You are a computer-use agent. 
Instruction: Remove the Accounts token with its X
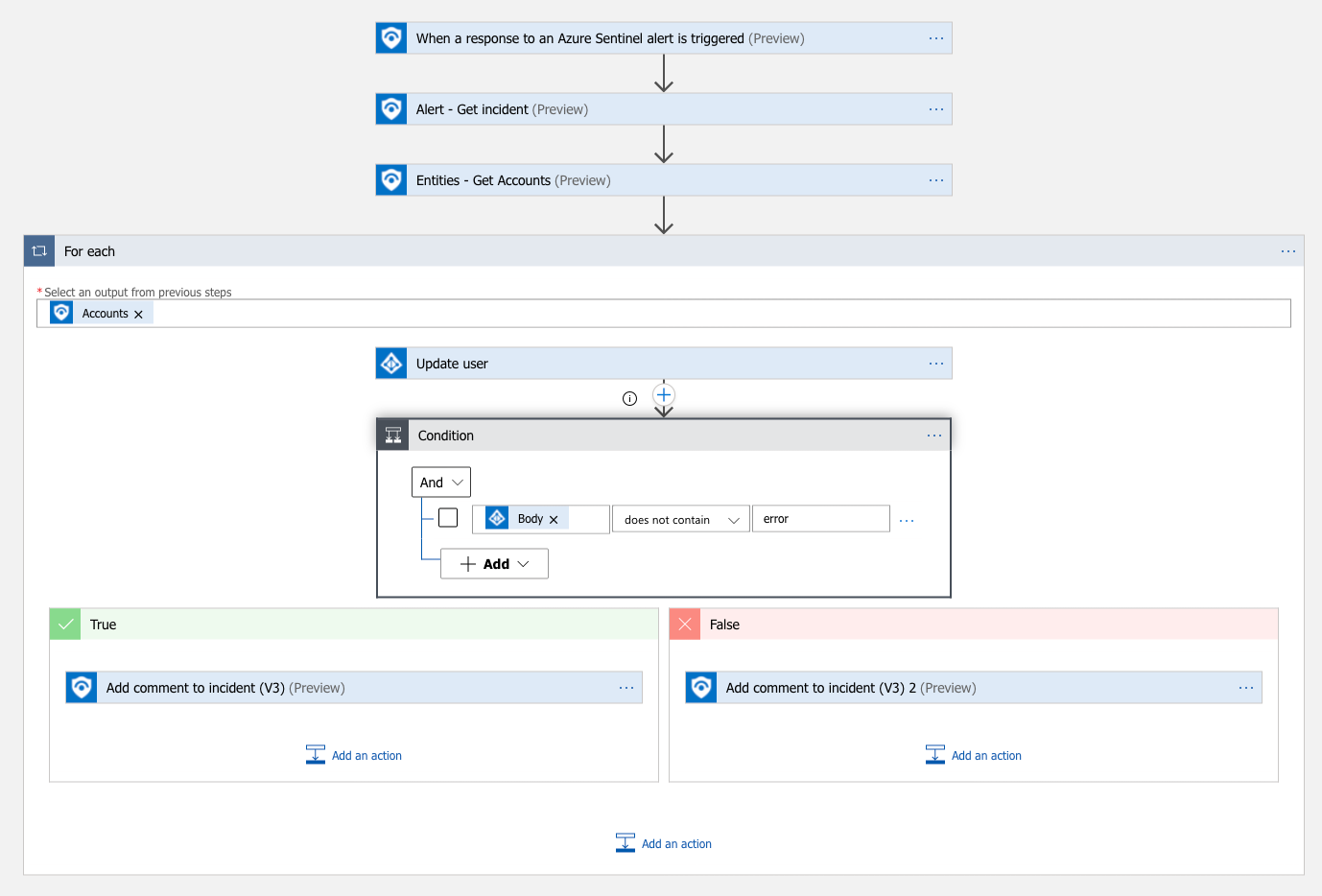(138, 315)
